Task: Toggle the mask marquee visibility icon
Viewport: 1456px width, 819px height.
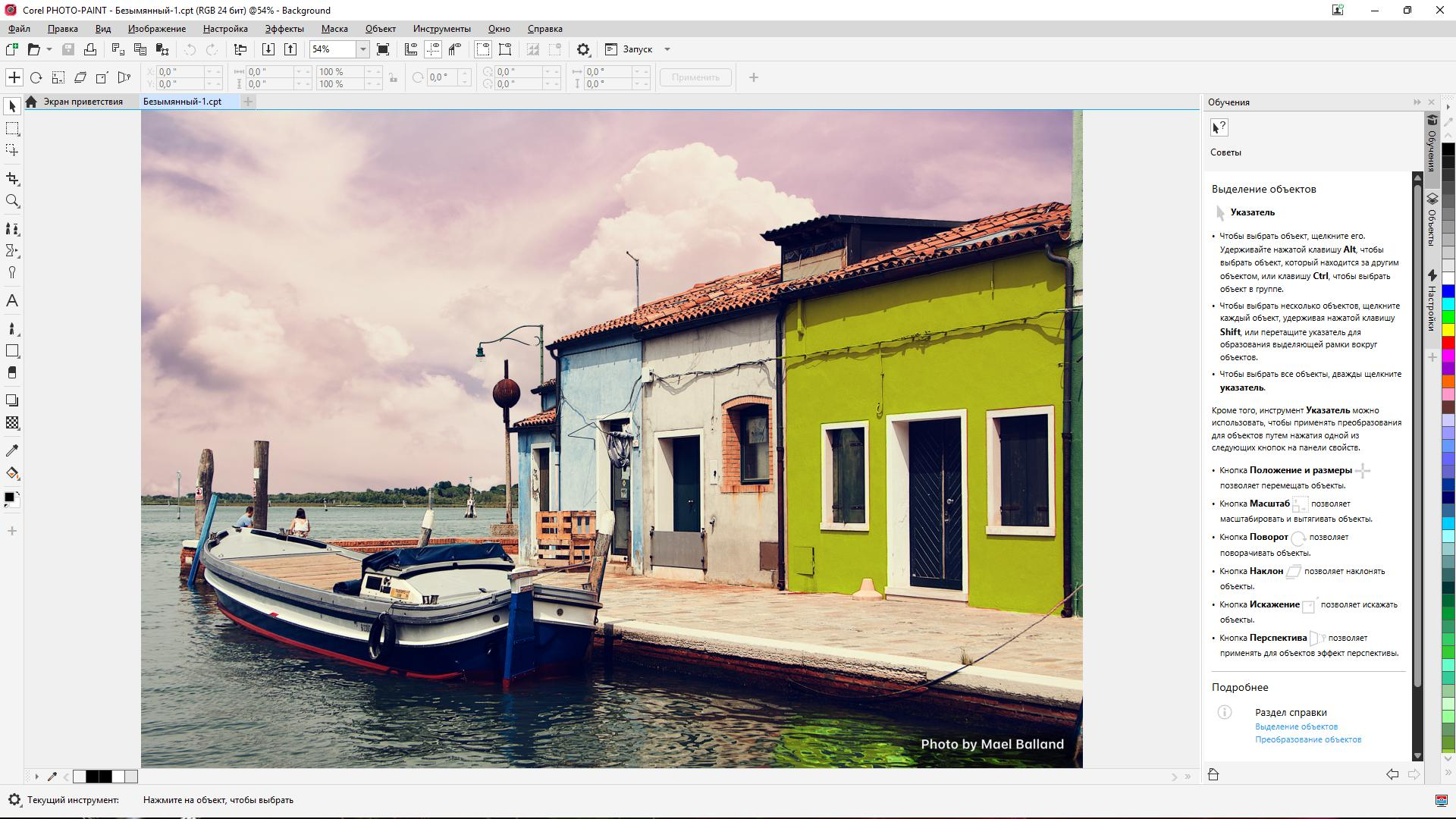Action: pos(483,49)
